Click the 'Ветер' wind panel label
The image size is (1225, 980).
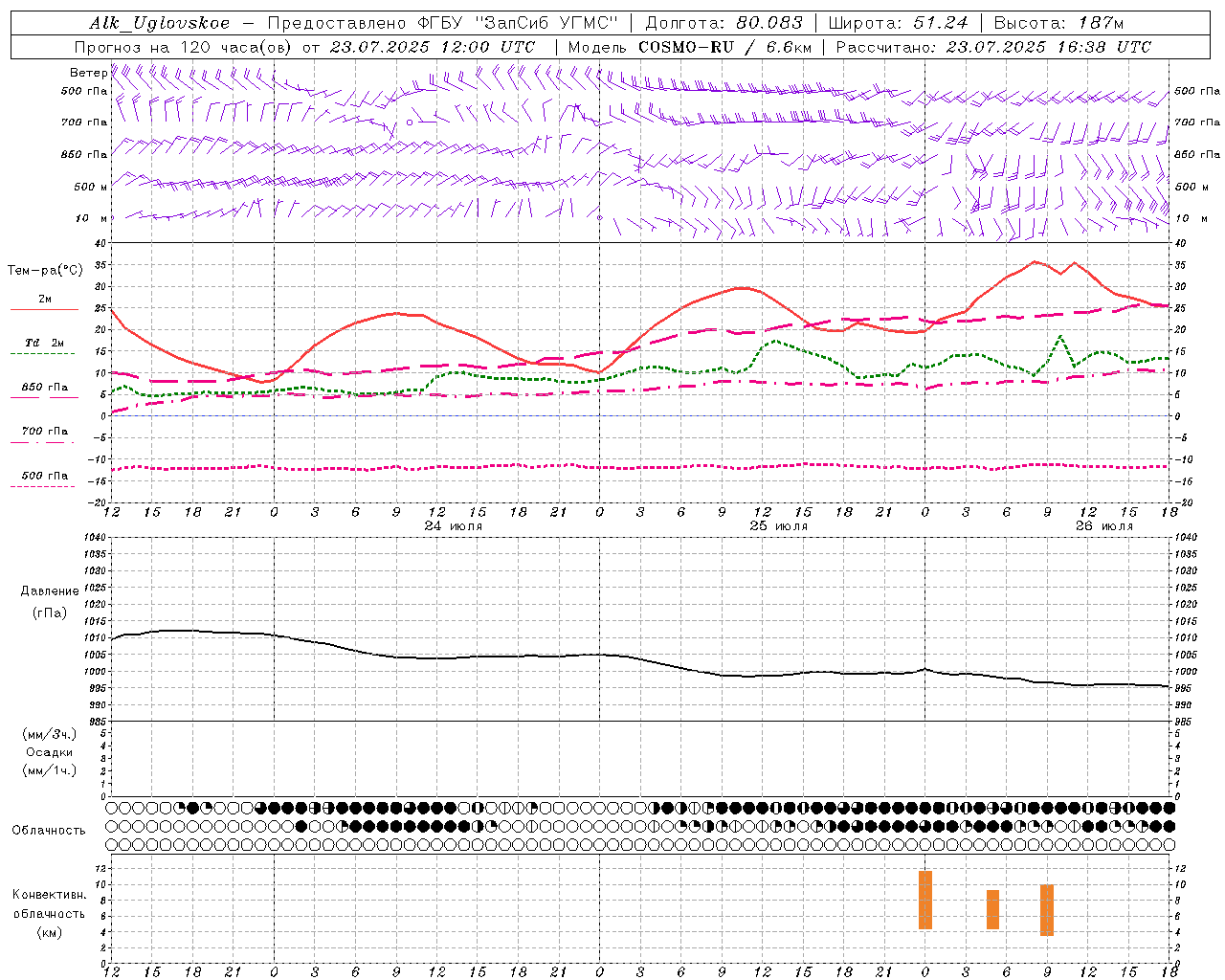(x=88, y=73)
